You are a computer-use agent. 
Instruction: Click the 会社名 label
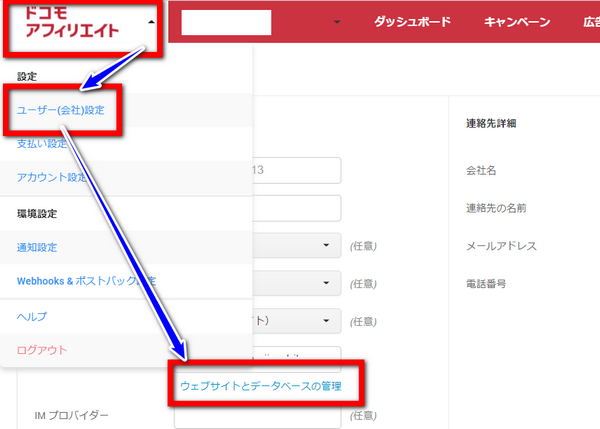pos(481,170)
